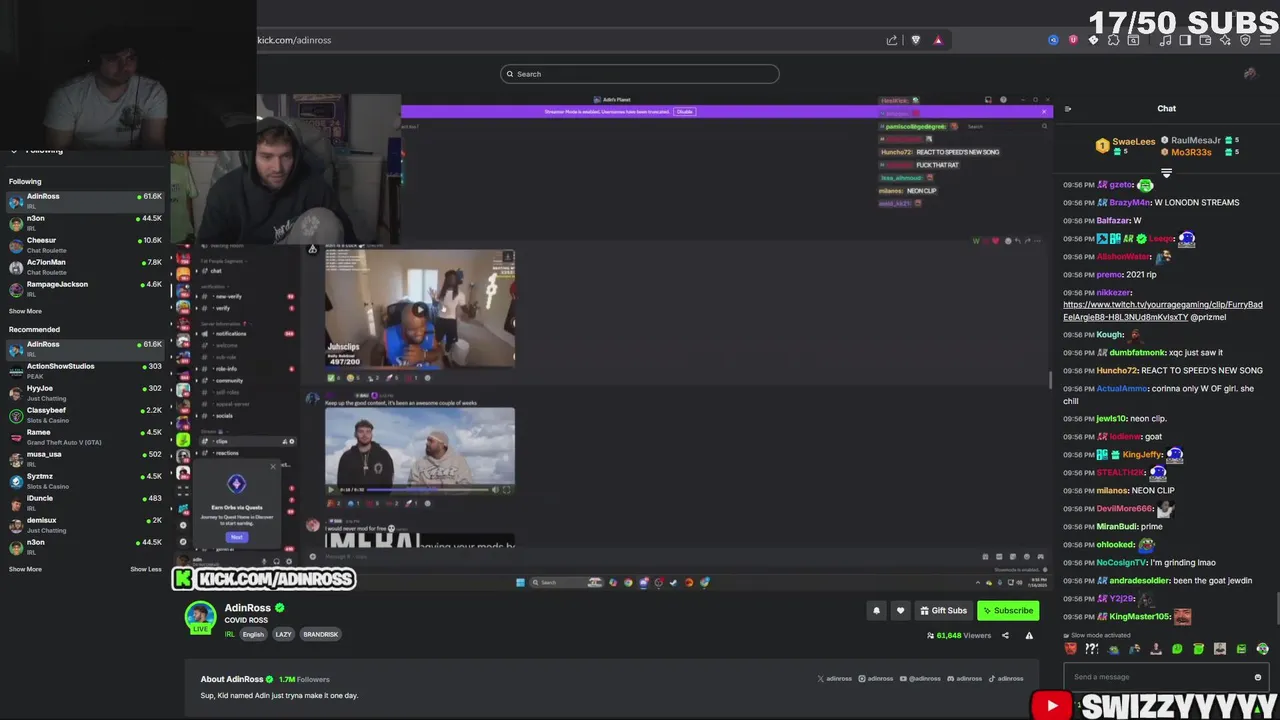
Task: Click the English language tag
Action: coord(253,634)
